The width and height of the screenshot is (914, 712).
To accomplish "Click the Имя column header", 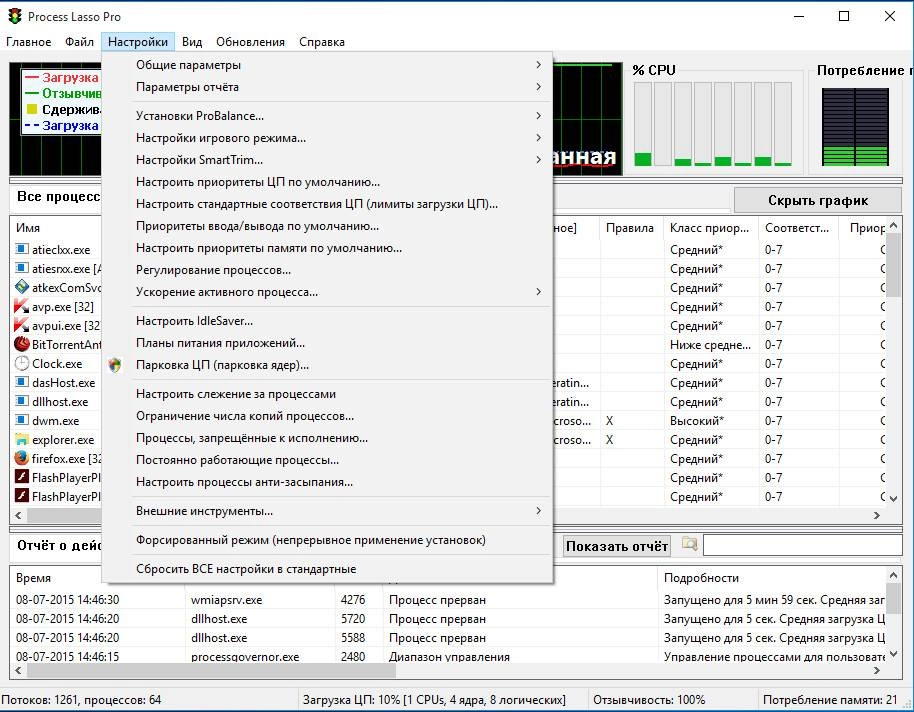I will click(x=56, y=228).
